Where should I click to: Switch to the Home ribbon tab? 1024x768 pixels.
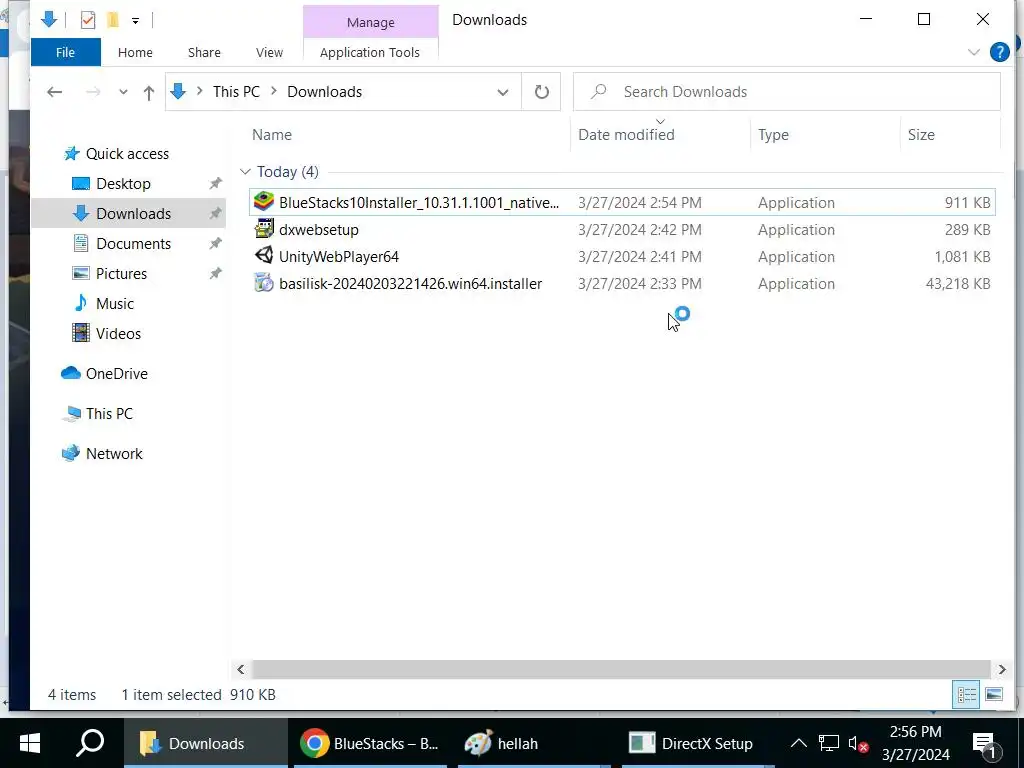(135, 52)
